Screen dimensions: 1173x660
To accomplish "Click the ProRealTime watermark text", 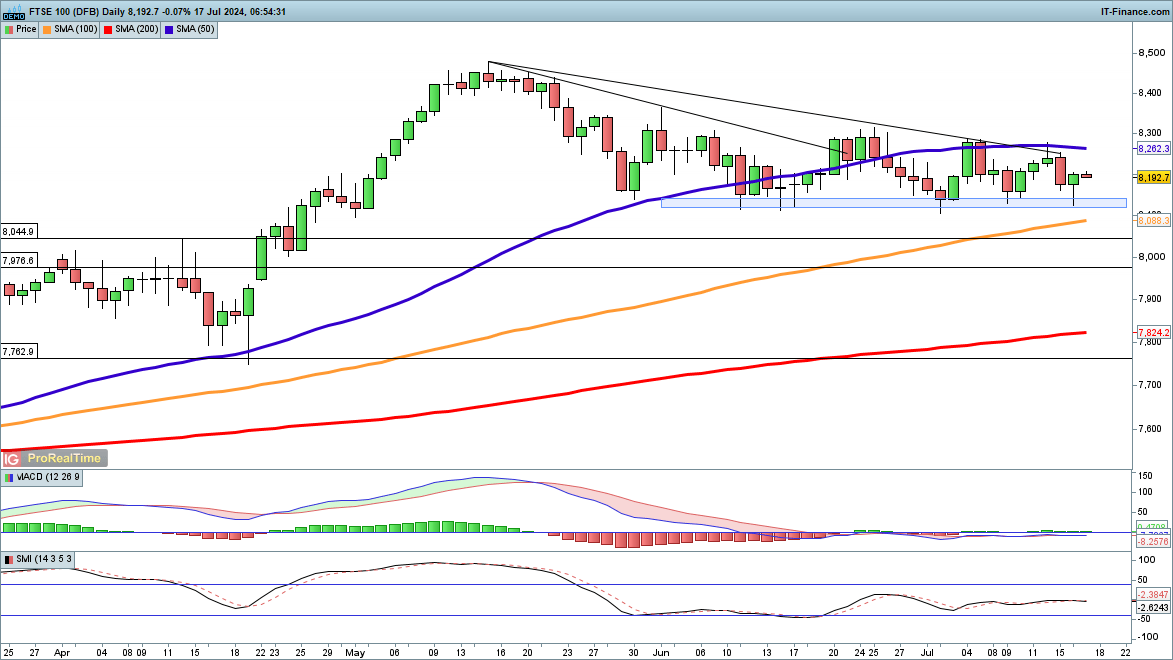I will [x=63, y=458].
